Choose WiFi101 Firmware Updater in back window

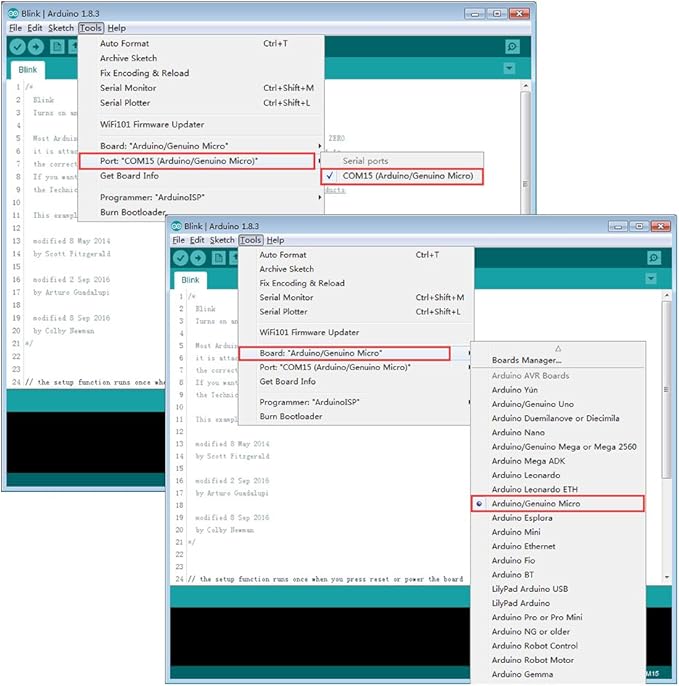[x=201, y=125]
